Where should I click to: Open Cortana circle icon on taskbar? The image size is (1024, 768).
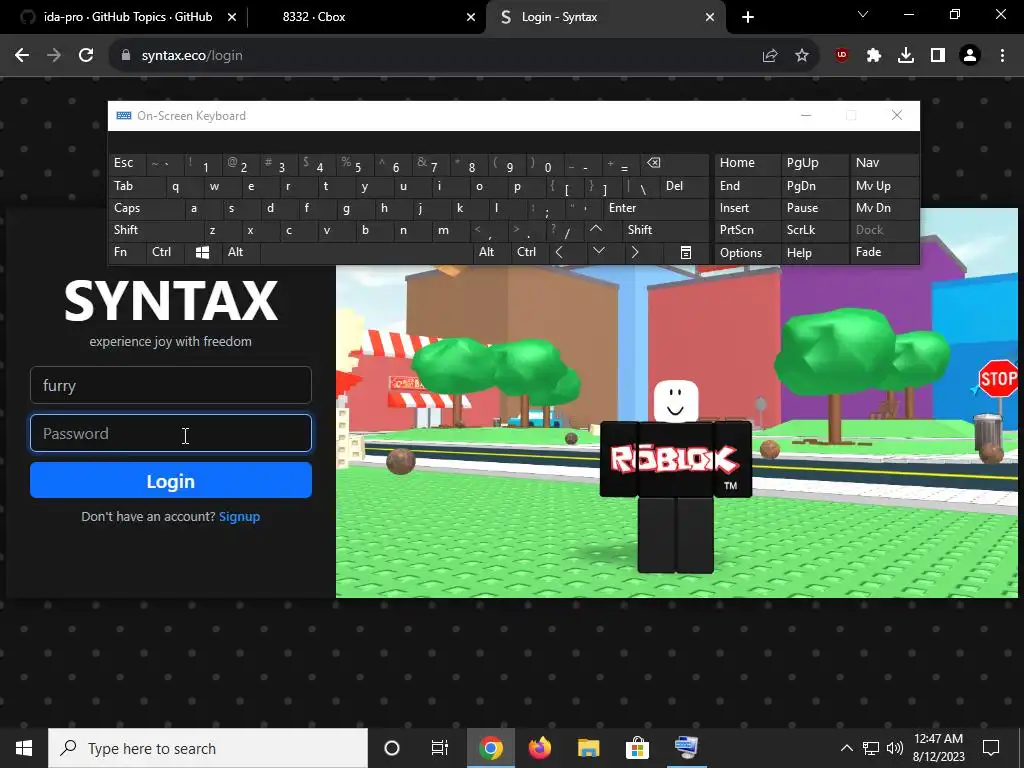(391, 748)
